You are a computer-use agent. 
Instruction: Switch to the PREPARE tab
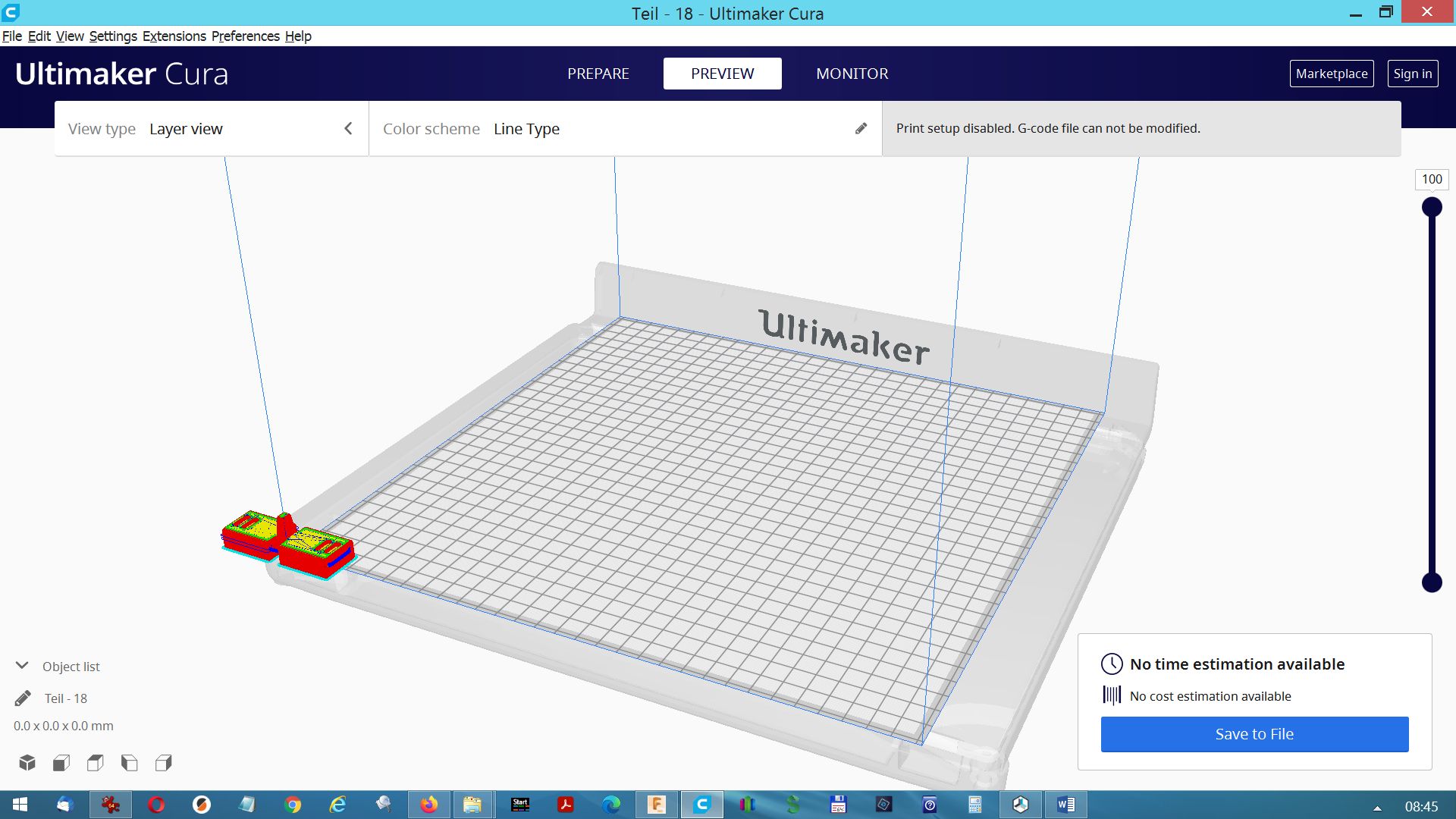pyautogui.click(x=598, y=73)
